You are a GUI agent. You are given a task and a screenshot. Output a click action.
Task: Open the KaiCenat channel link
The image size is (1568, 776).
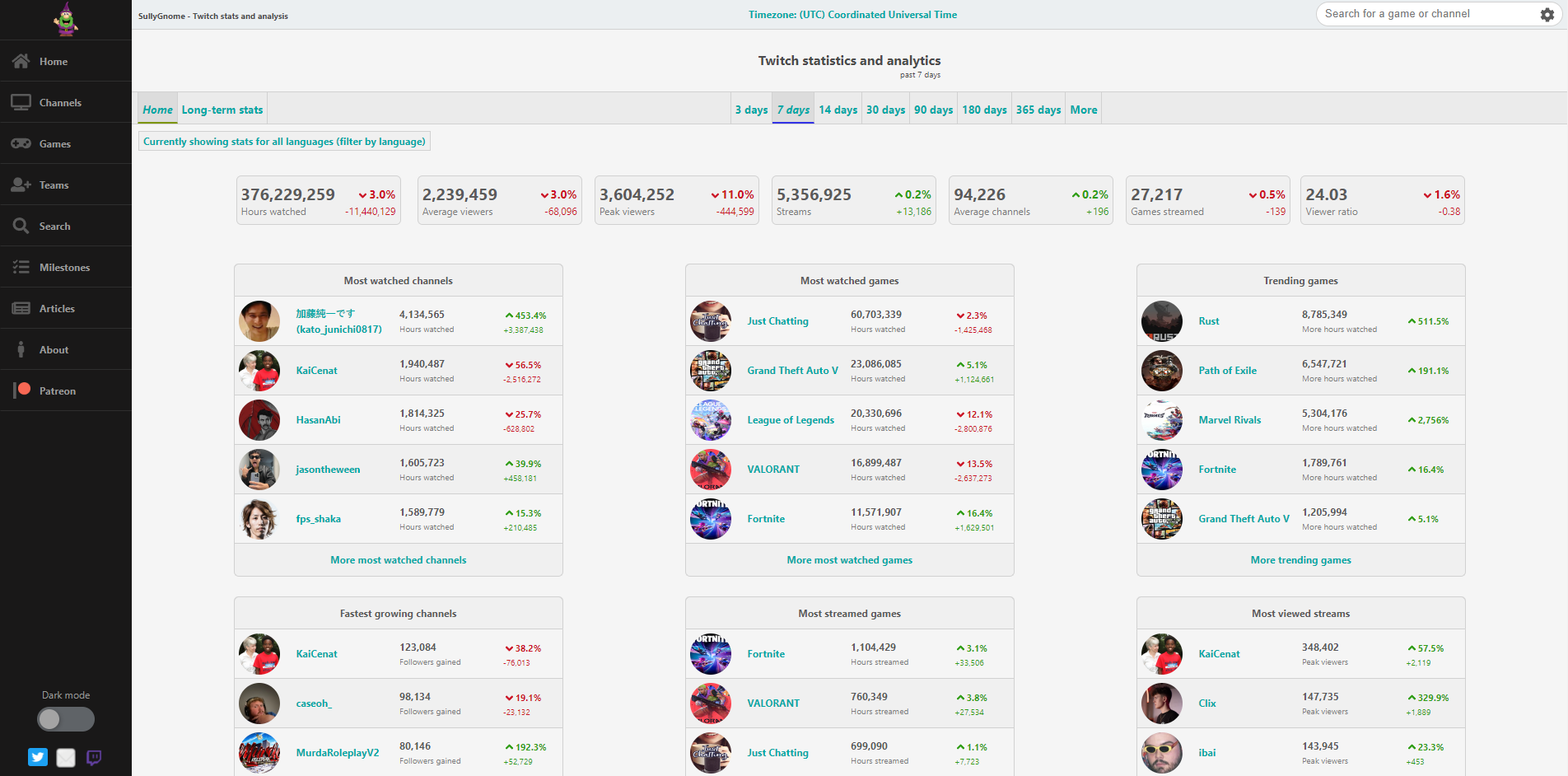316,371
